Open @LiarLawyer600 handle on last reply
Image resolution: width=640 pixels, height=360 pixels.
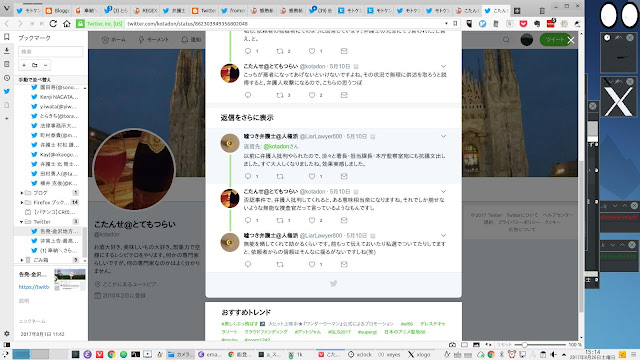[x=321, y=236]
